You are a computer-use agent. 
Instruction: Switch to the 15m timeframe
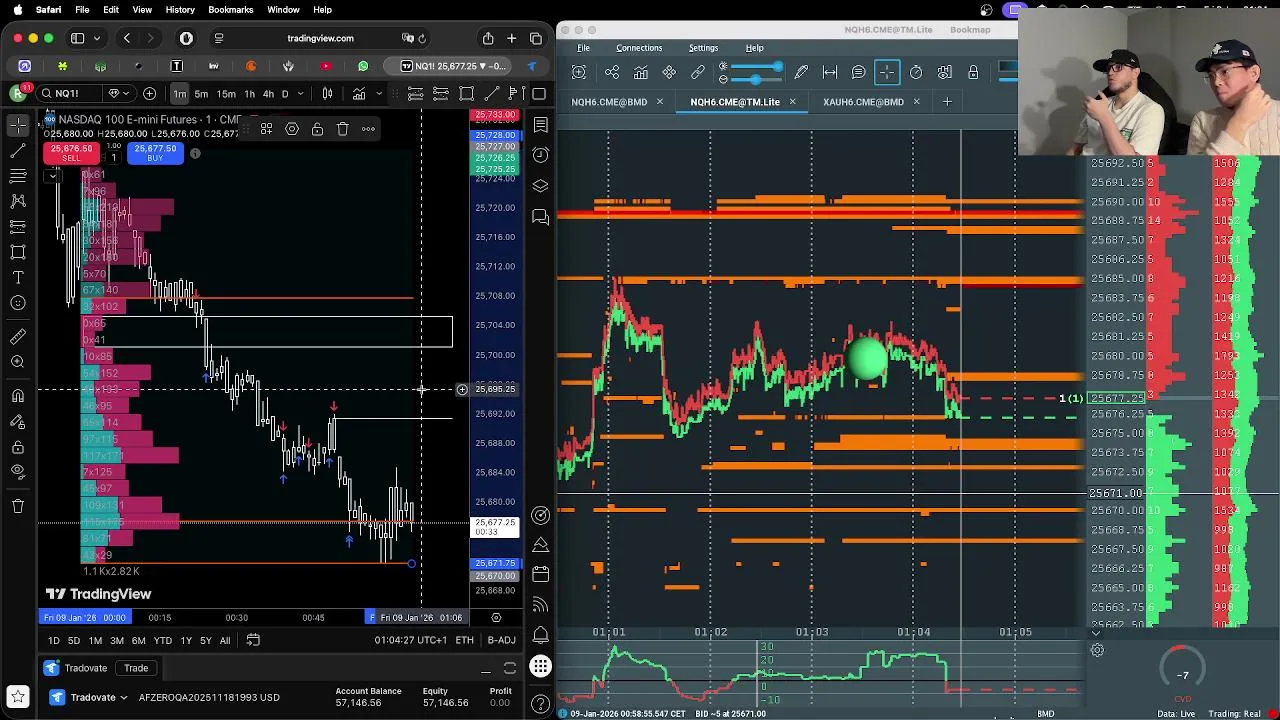click(227, 94)
